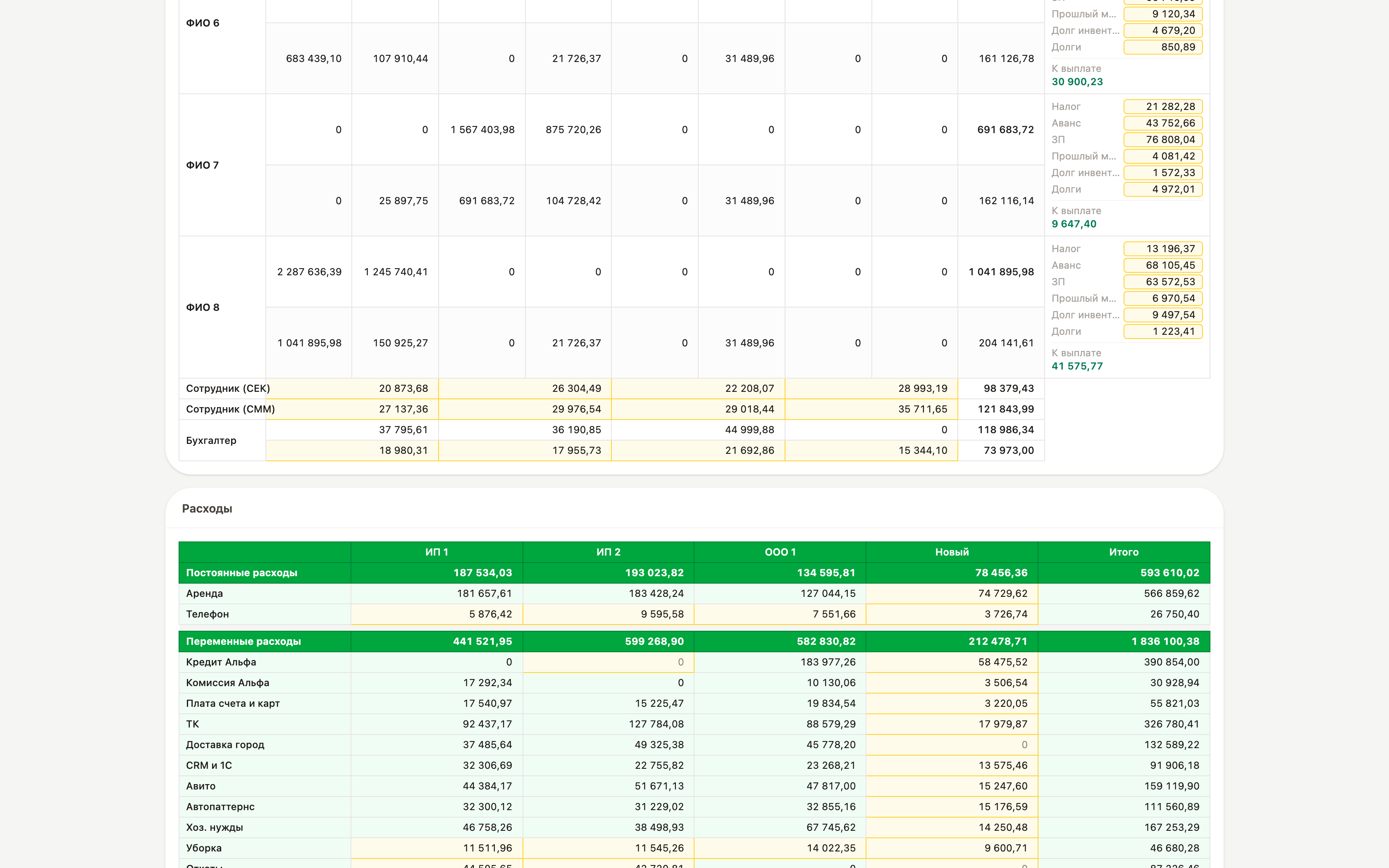Image resolution: width=1389 pixels, height=868 pixels.
Task: Click Телефон ИП 1 cell 5 876,42
Action: (x=437, y=614)
